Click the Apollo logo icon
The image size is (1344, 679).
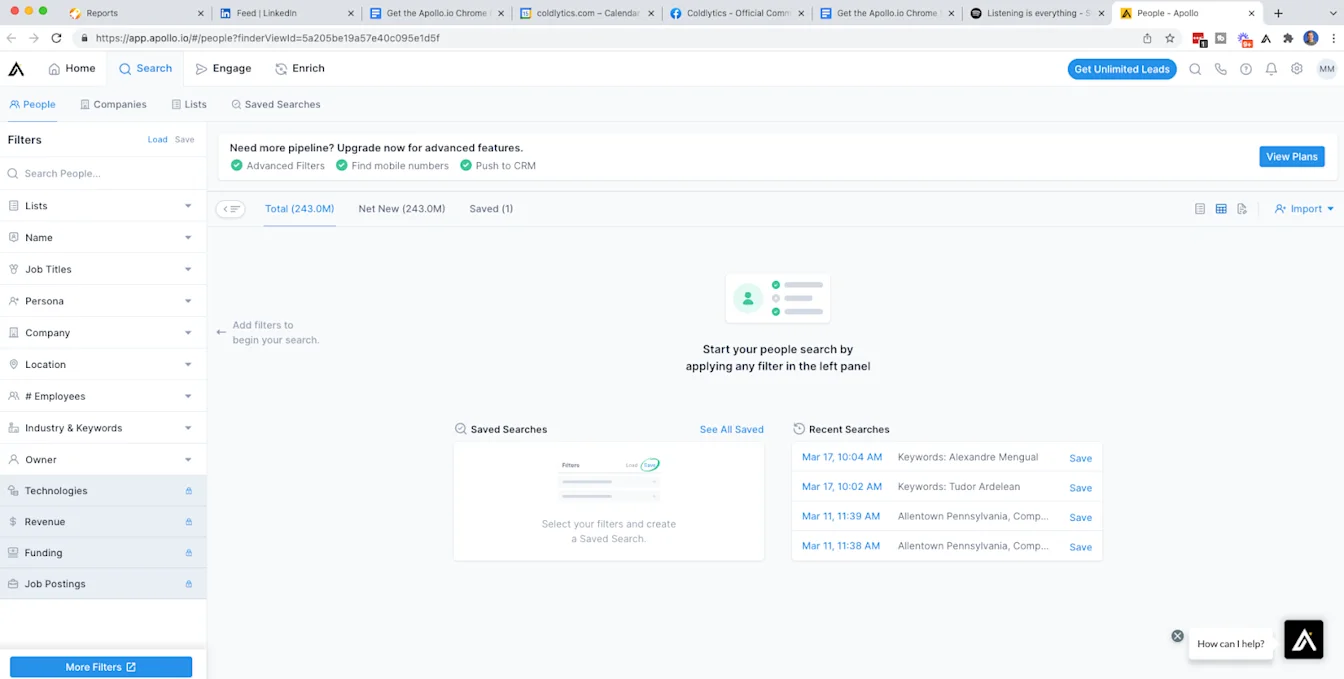(x=16, y=69)
